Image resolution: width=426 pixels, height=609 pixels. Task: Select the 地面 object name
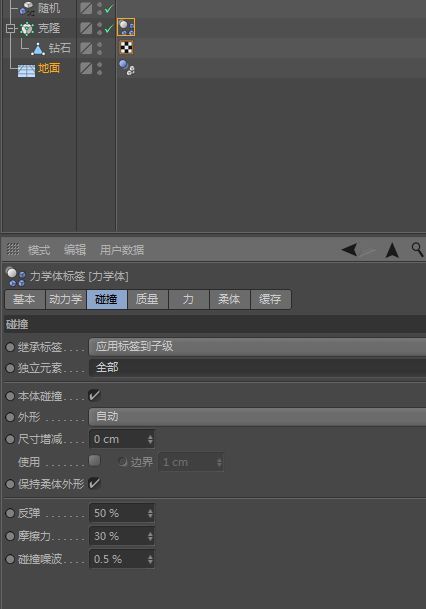(x=49, y=68)
